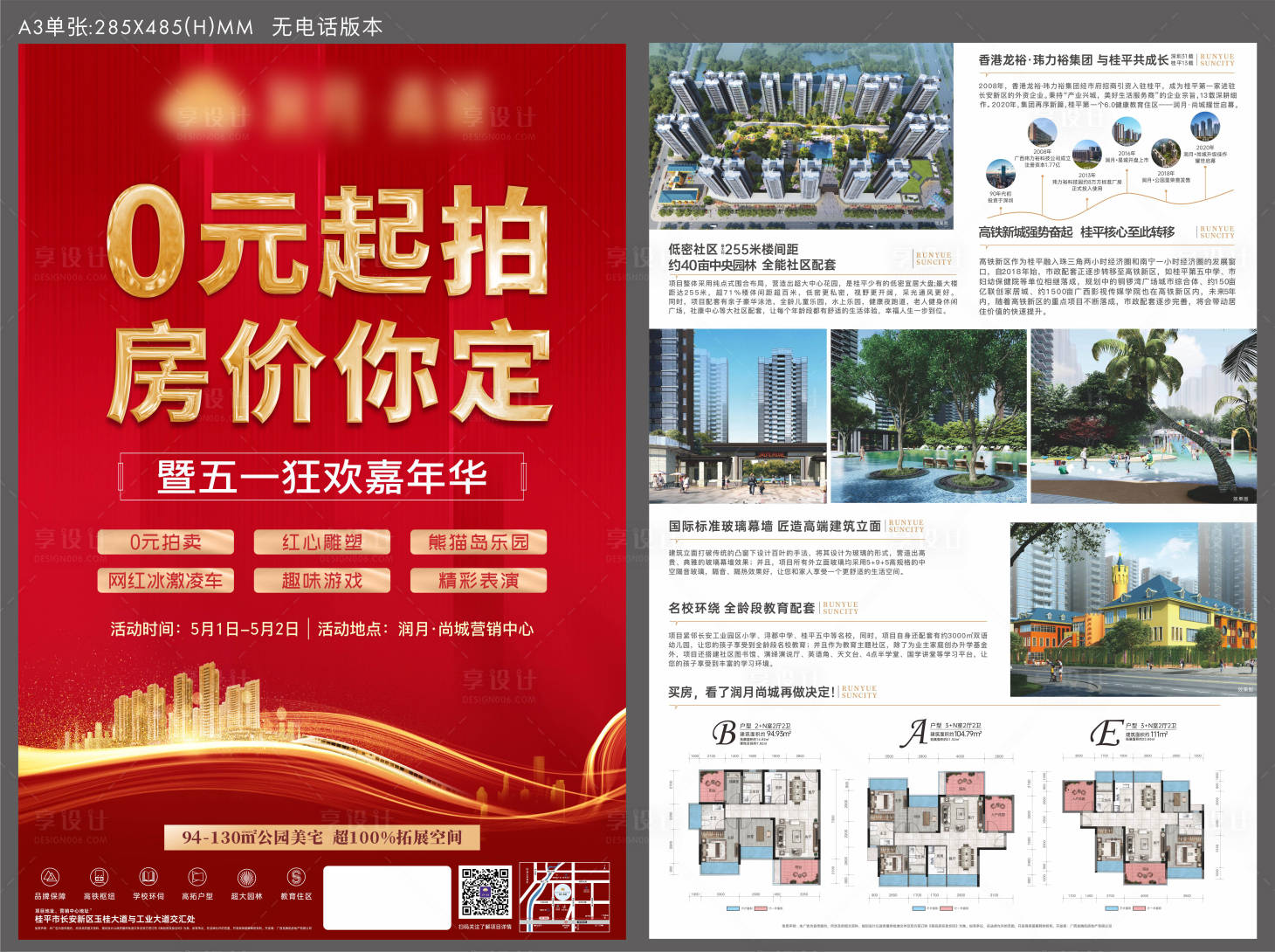Click the 2018年 timeline circle photo
The height and width of the screenshot is (952, 1275).
pyautogui.click(x=1166, y=154)
